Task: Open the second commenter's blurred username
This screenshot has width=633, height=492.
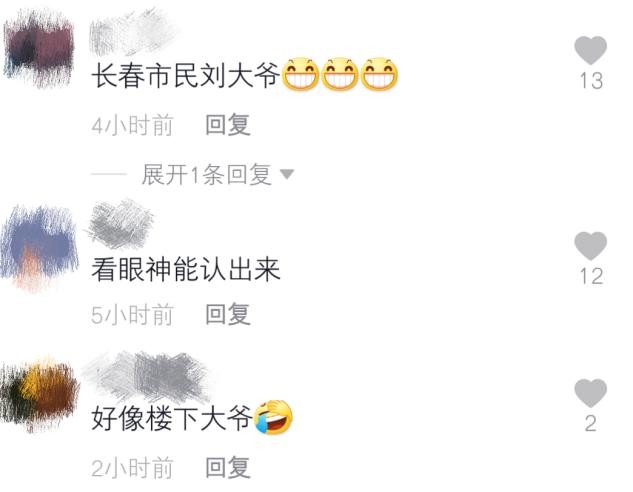Action: 119,224
